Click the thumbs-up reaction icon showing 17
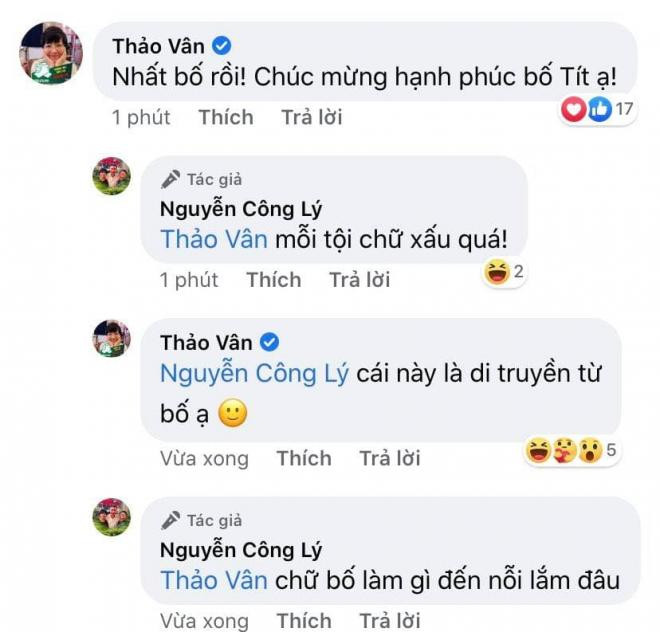The image size is (660, 632). click(x=599, y=109)
